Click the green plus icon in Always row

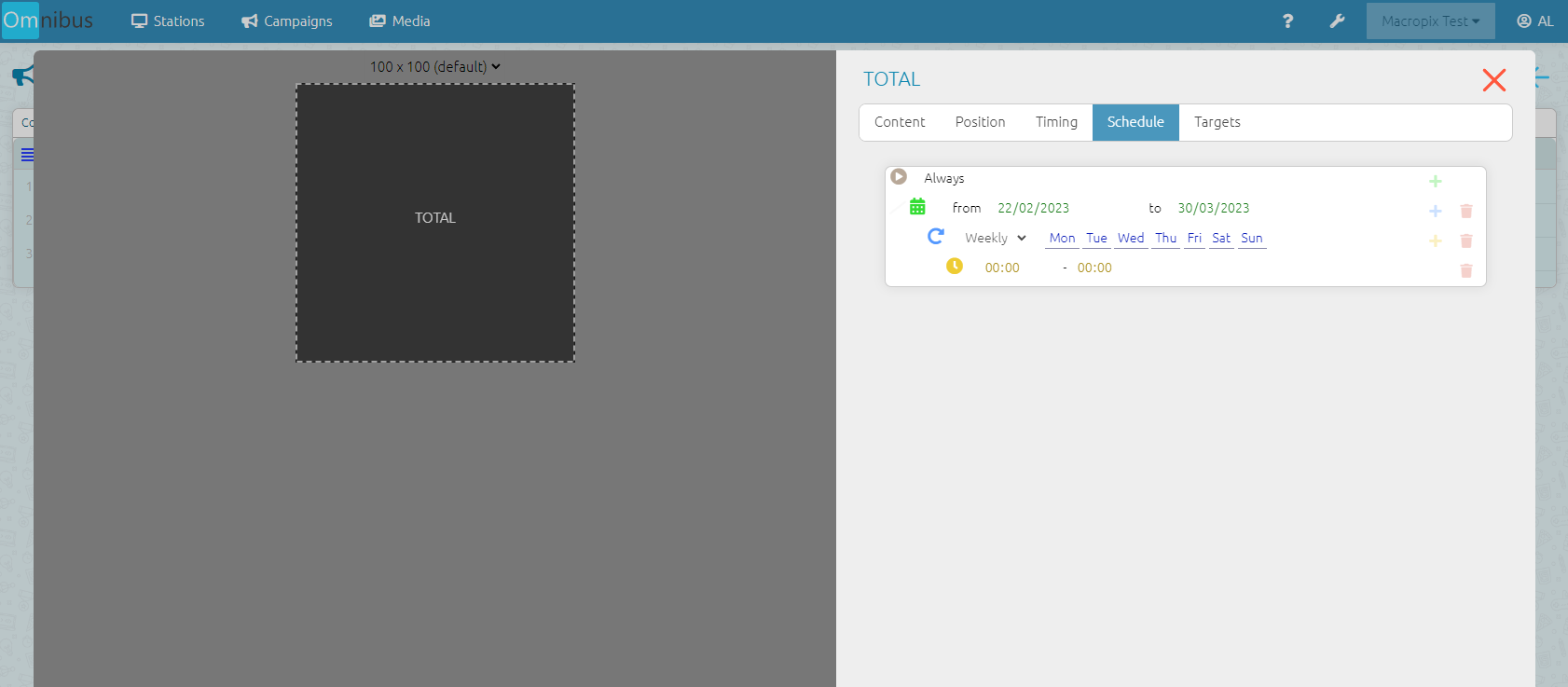click(x=1435, y=182)
